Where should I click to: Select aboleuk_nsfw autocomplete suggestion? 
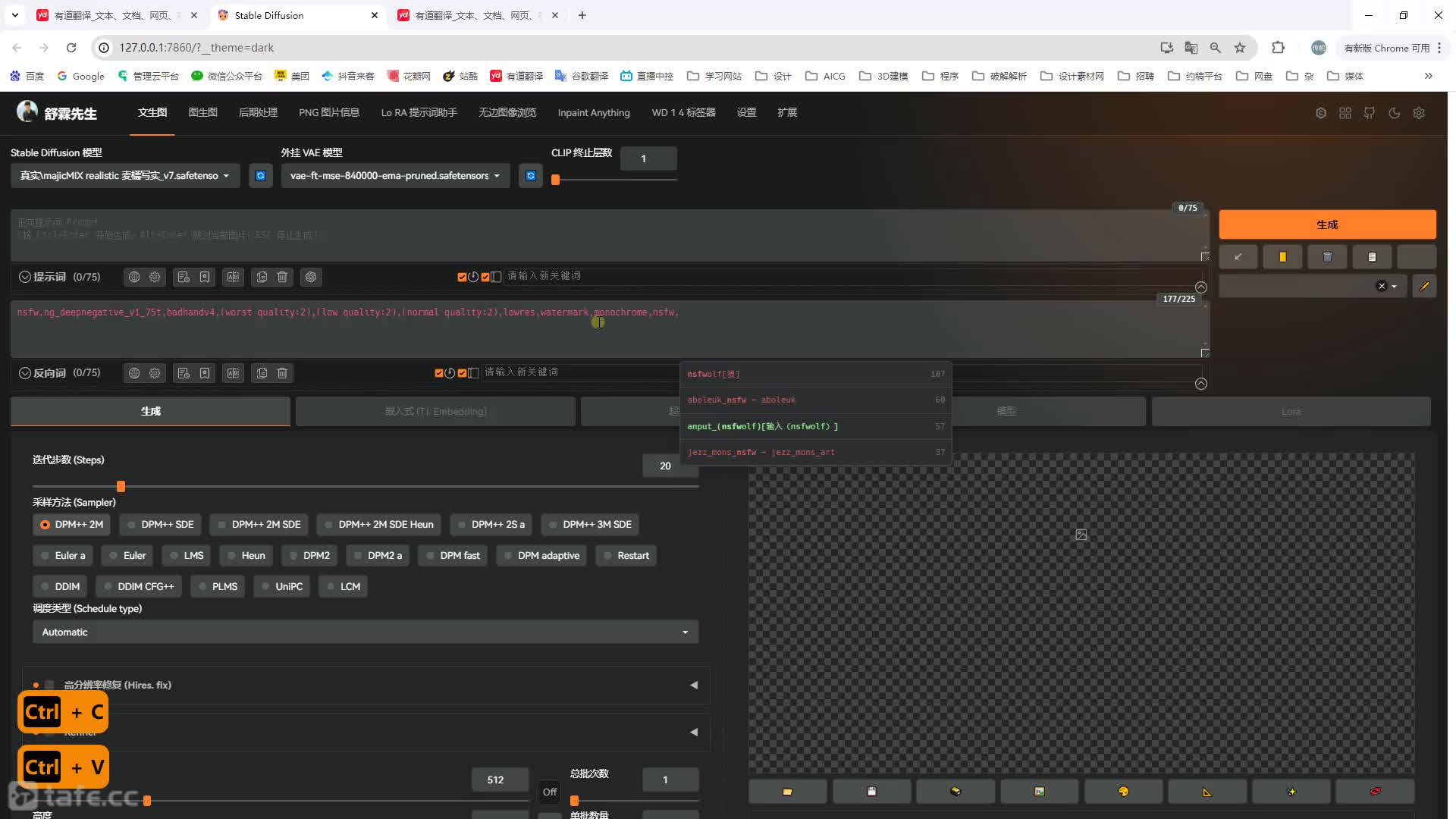[x=816, y=400]
